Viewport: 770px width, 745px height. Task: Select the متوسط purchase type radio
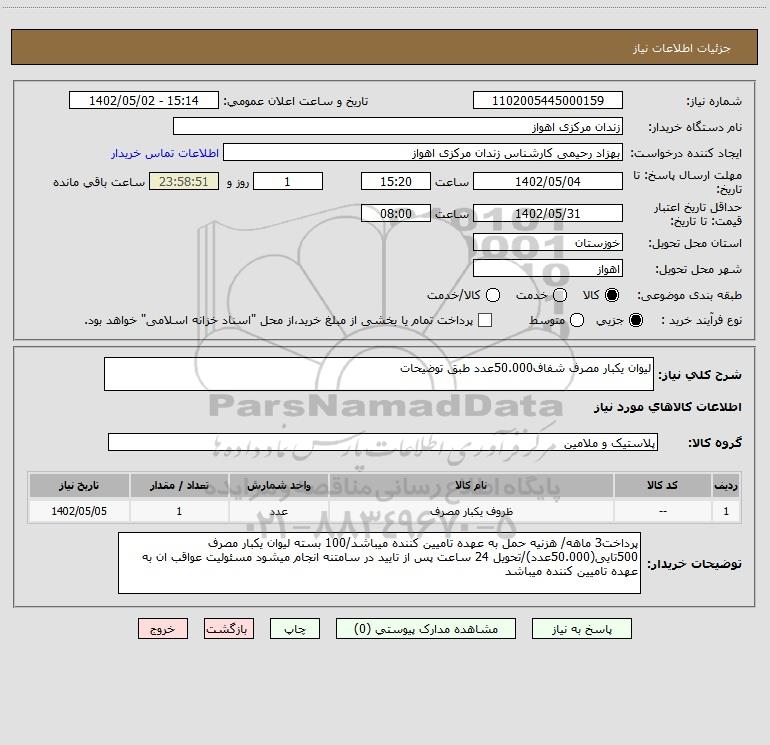pyautogui.click(x=577, y=320)
